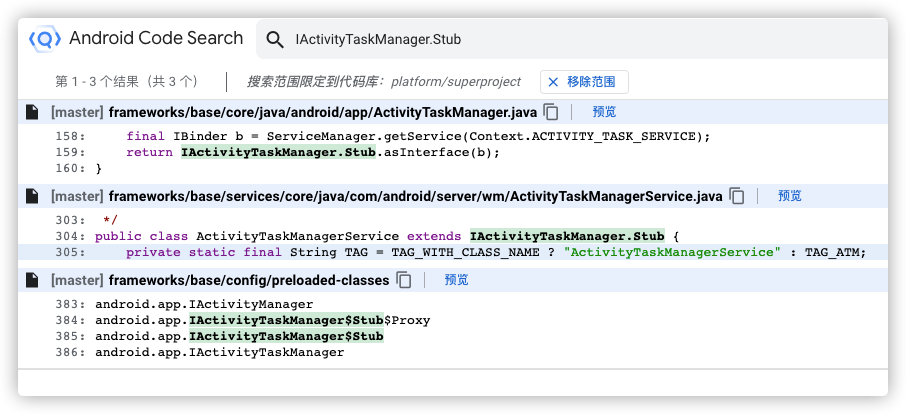Copy path of ActivityTaskManager.java

coord(551,112)
